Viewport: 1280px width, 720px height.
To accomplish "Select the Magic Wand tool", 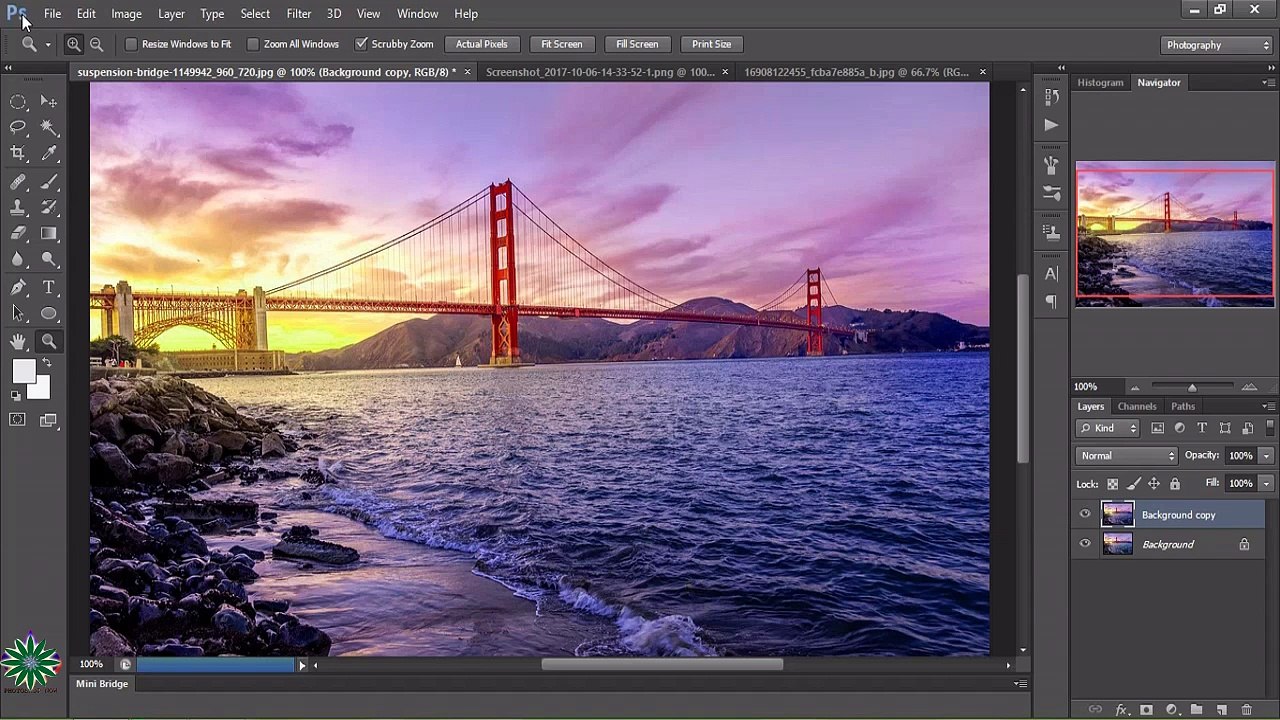I will pos(49,127).
